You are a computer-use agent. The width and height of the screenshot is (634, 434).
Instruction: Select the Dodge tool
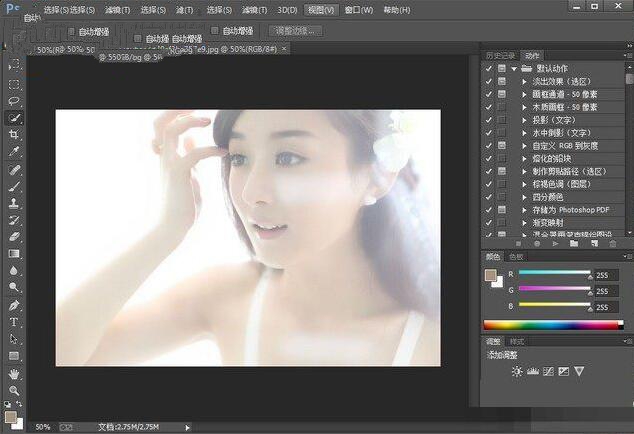click(x=14, y=287)
